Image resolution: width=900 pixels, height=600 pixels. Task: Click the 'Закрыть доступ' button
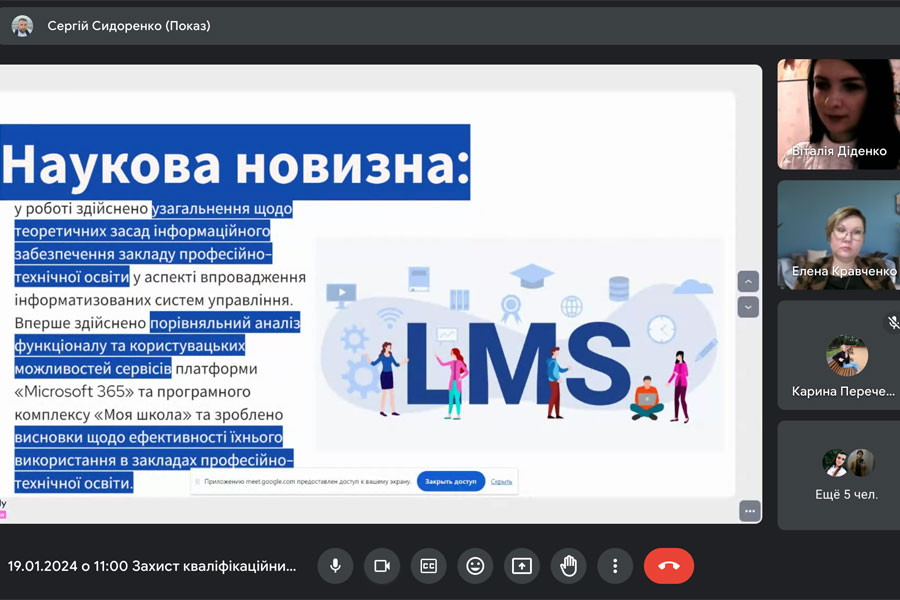(451, 481)
